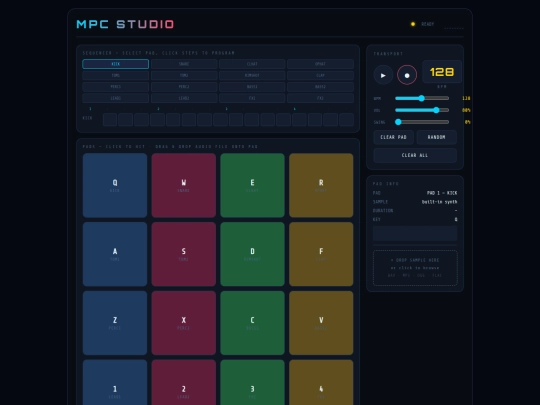Click the MPC STUDIO title logo
Screen dimensions: 540x405
tap(125, 24)
